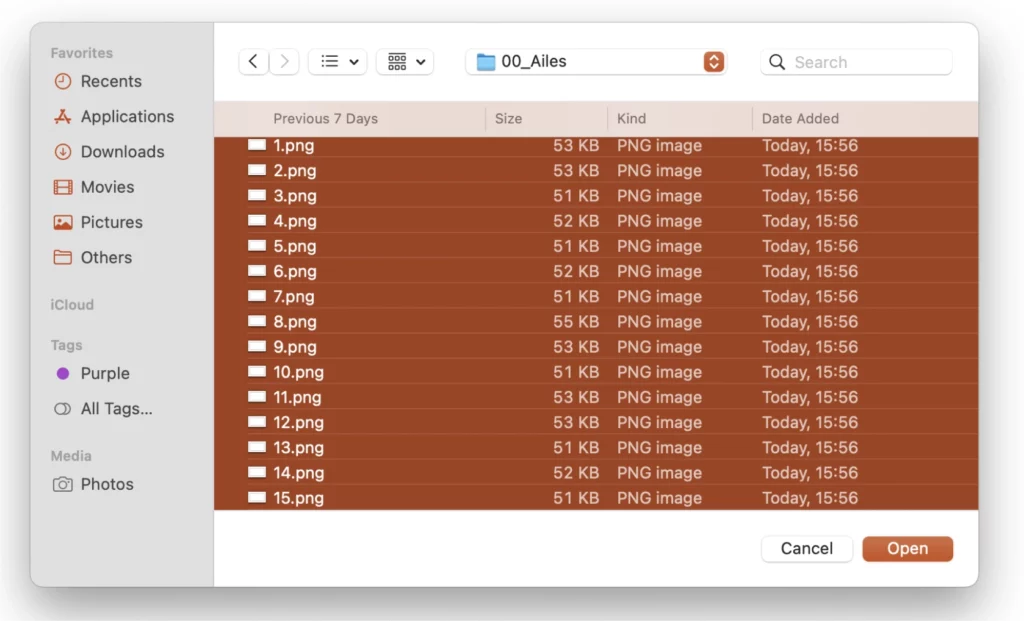Click the Pictures icon in sidebar
Viewport: 1024px width, 621px height.
63,222
